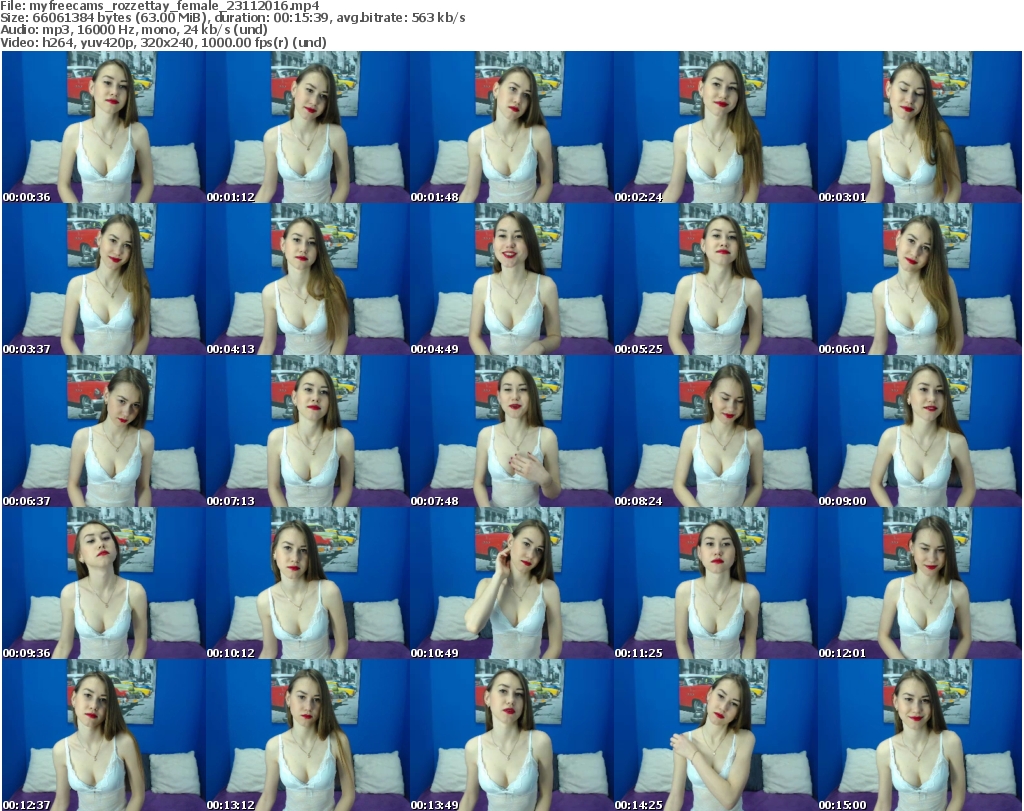The width and height of the screenshot is (1024, 811).
Task: Select the thumbnail frame at 00:04:49
Action: click(x=511, y=279)
